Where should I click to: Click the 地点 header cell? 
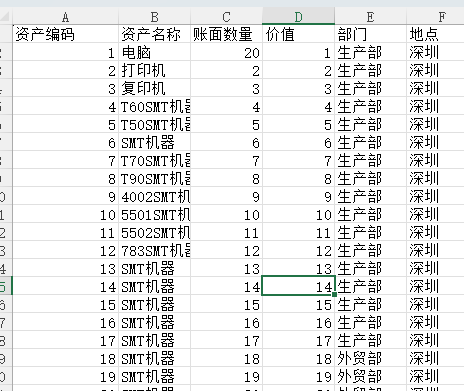click(x=435, y=34)
